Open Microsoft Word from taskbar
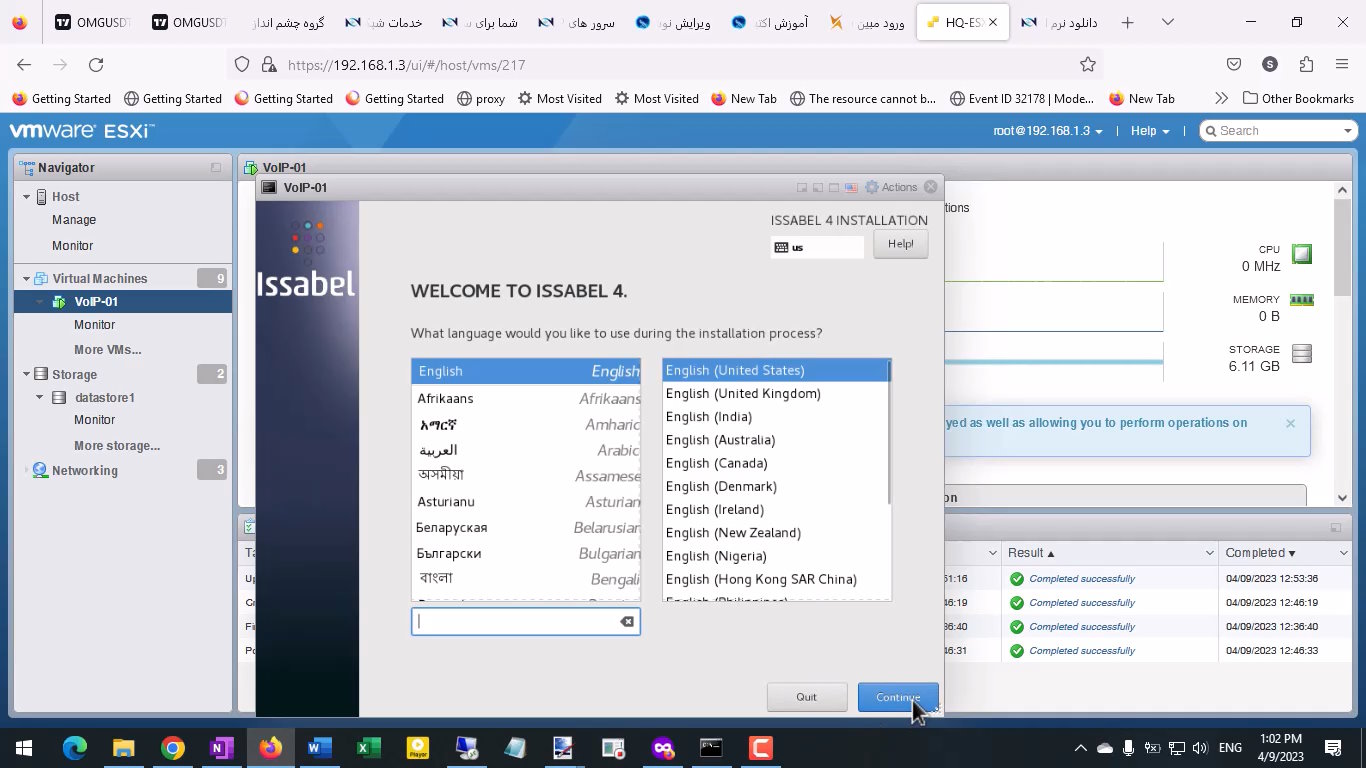This screenshot has width=1366, height=768. (320, 748)
